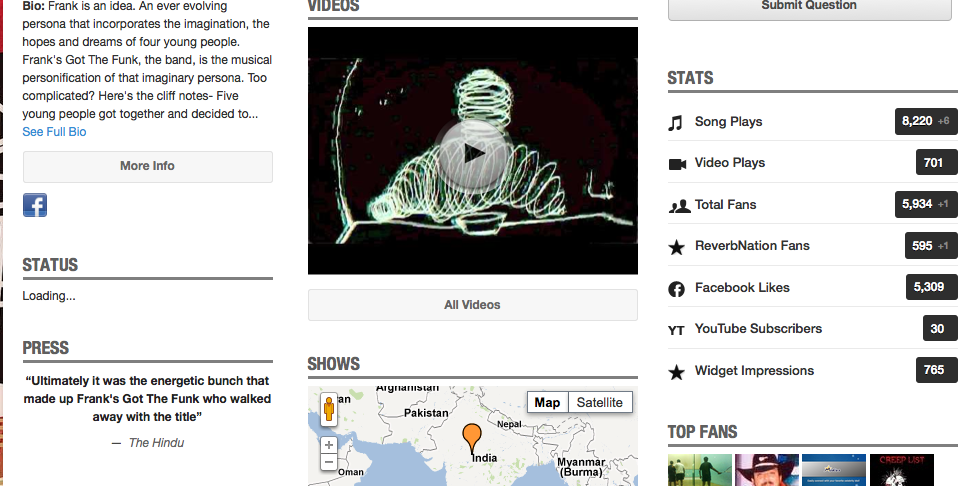Click the orange India map marker
The height and width of the screenshot is (486, 977).
[472, 436]
